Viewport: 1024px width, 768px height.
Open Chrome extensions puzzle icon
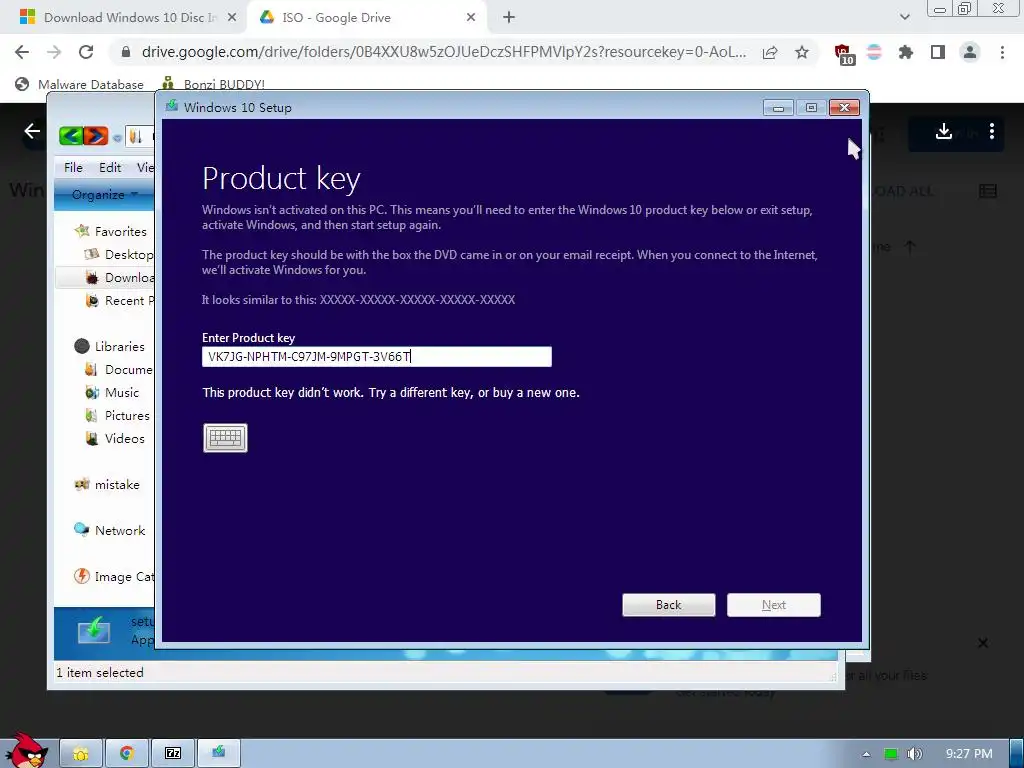tap(906, 52)
